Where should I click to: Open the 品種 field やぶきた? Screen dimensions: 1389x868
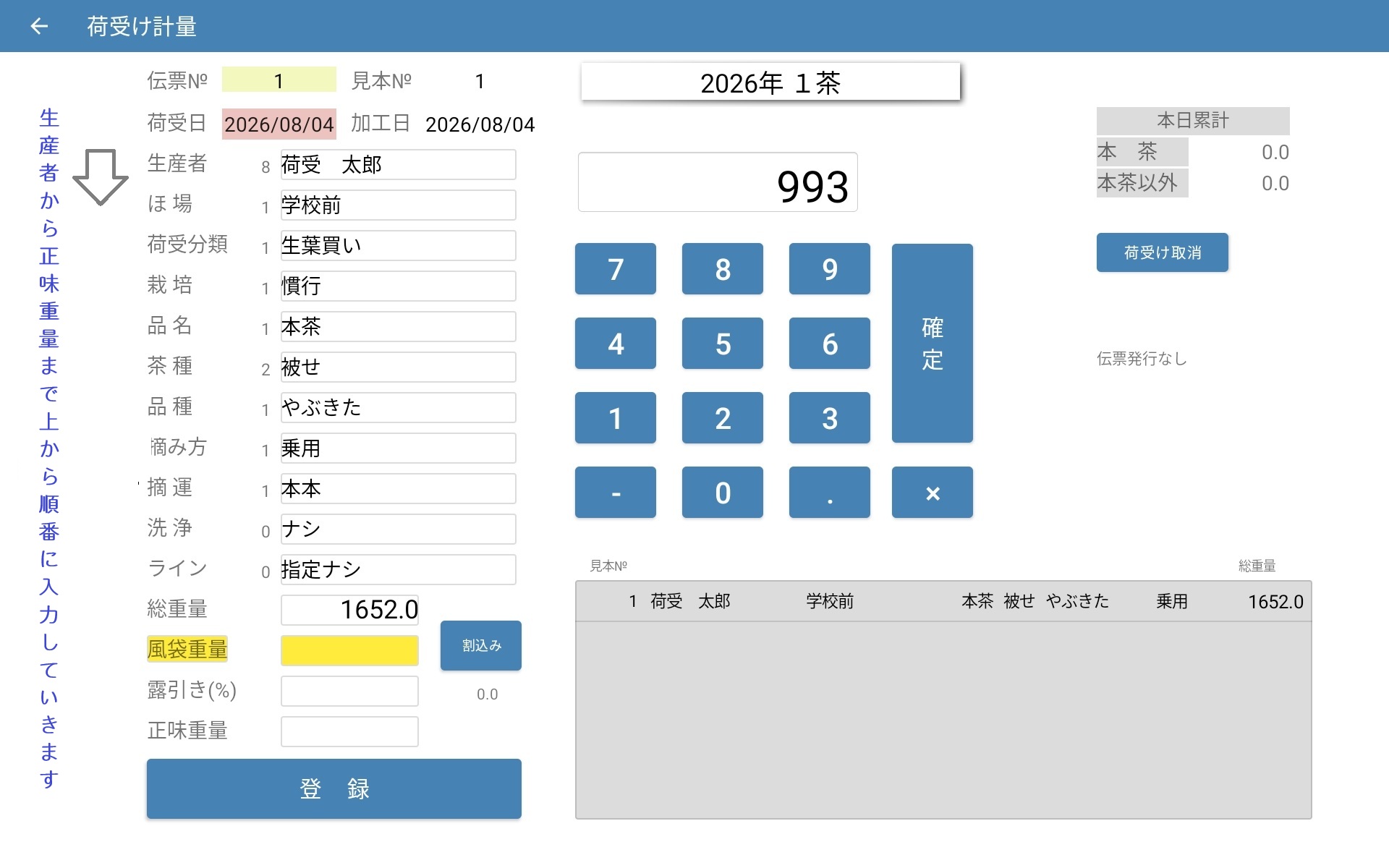tap(398, 408)
